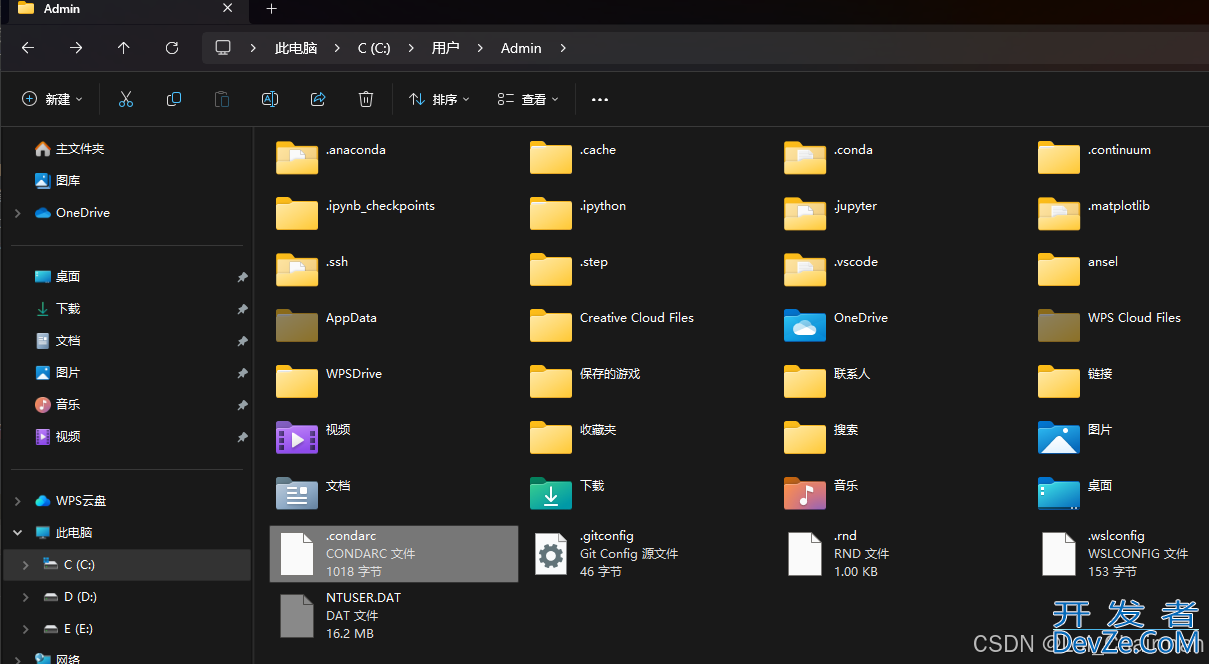Click 用户 breadcrumb in address bar

click(x=445, y=48)
